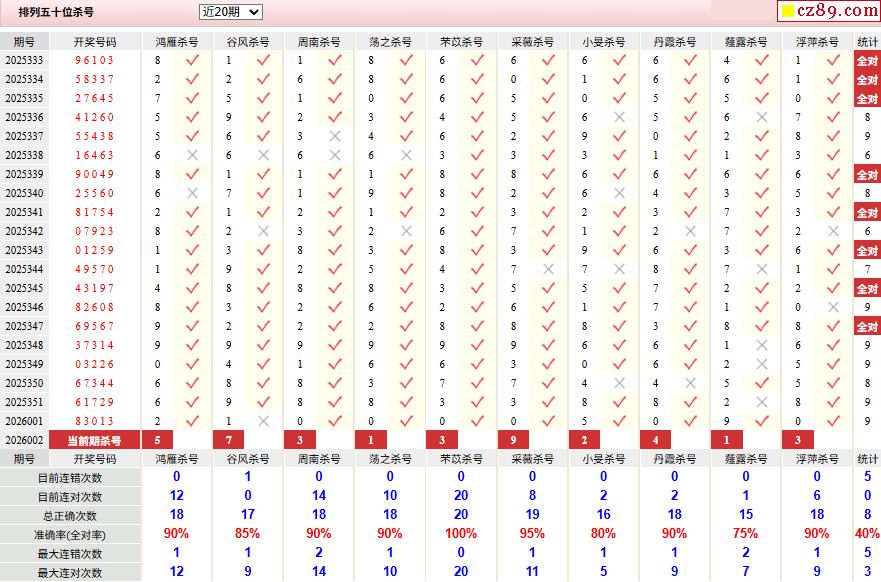The height and width of the screenshot is (582, 881).
Task: Select period number 2026001
Action: 24,421
